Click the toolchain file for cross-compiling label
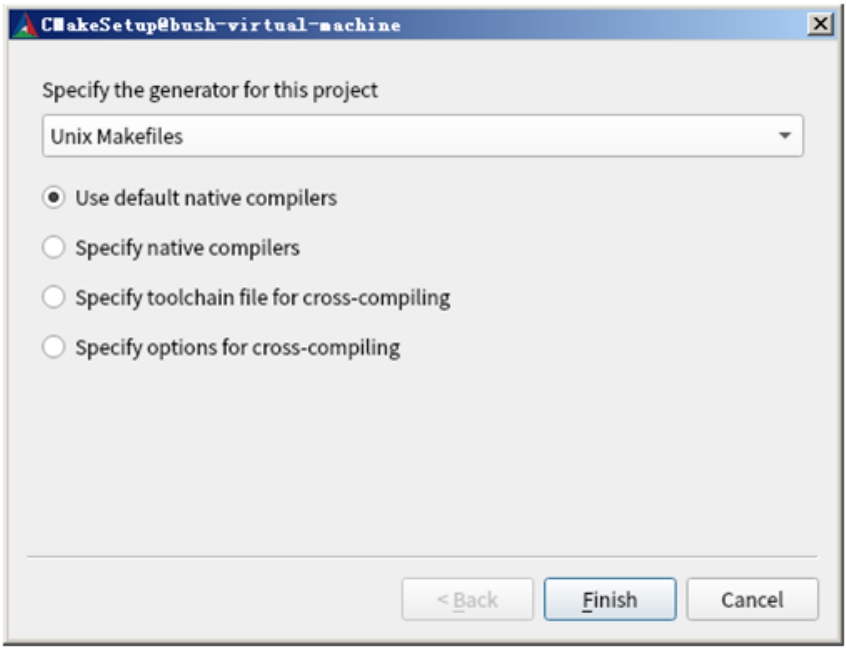 click(262, 298)
